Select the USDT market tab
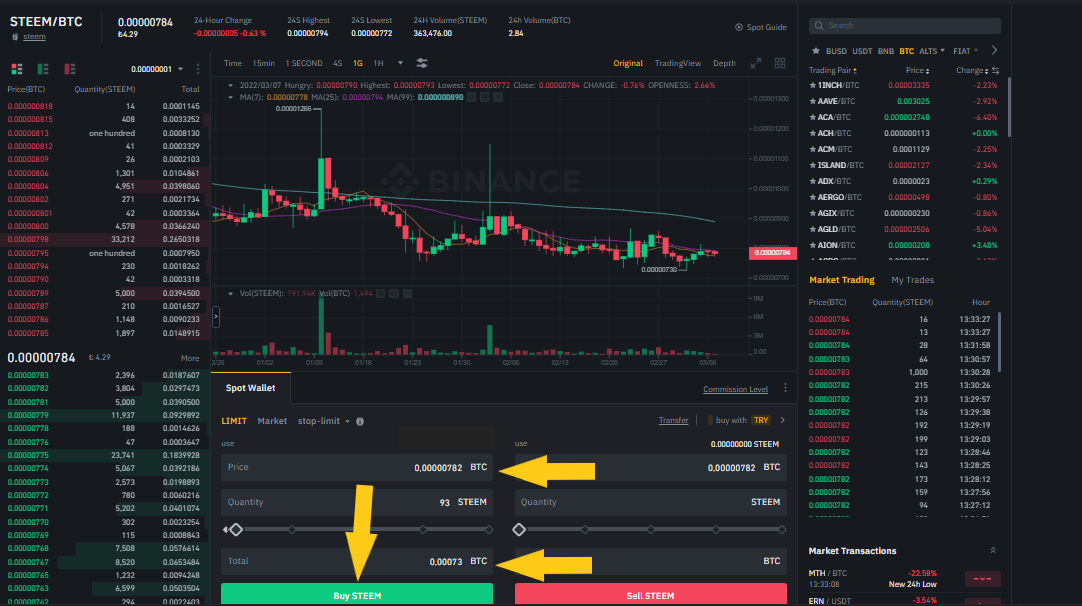Screen dimensions: 1082x606 (x=862, y=51)
